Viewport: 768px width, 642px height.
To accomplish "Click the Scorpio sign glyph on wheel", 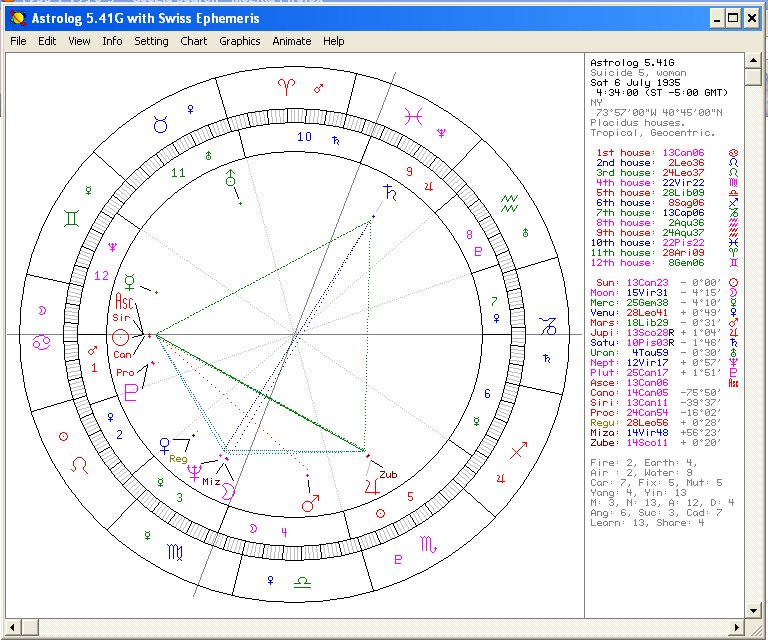I will 428,545.
